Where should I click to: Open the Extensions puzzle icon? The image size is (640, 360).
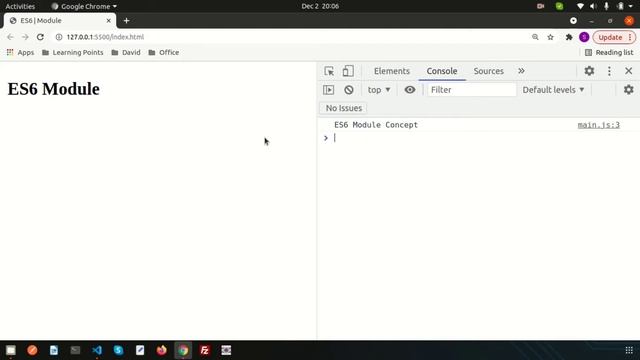coord(569,37)
